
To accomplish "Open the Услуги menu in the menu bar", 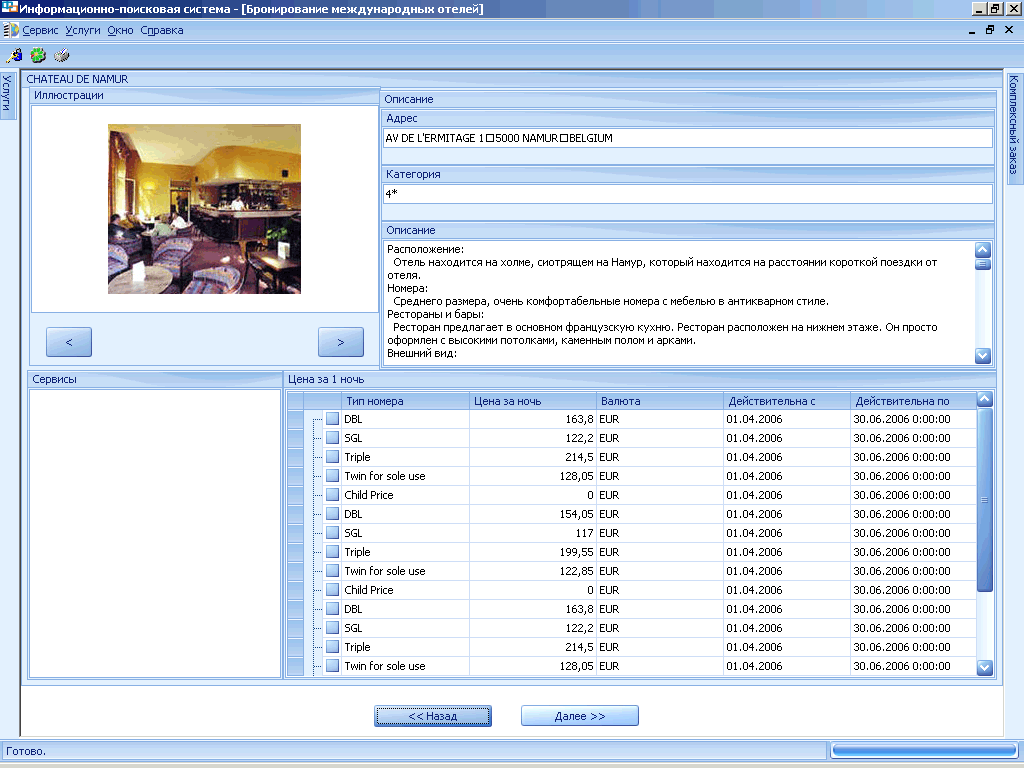I will pyautogui.click(x=83, y=30).
